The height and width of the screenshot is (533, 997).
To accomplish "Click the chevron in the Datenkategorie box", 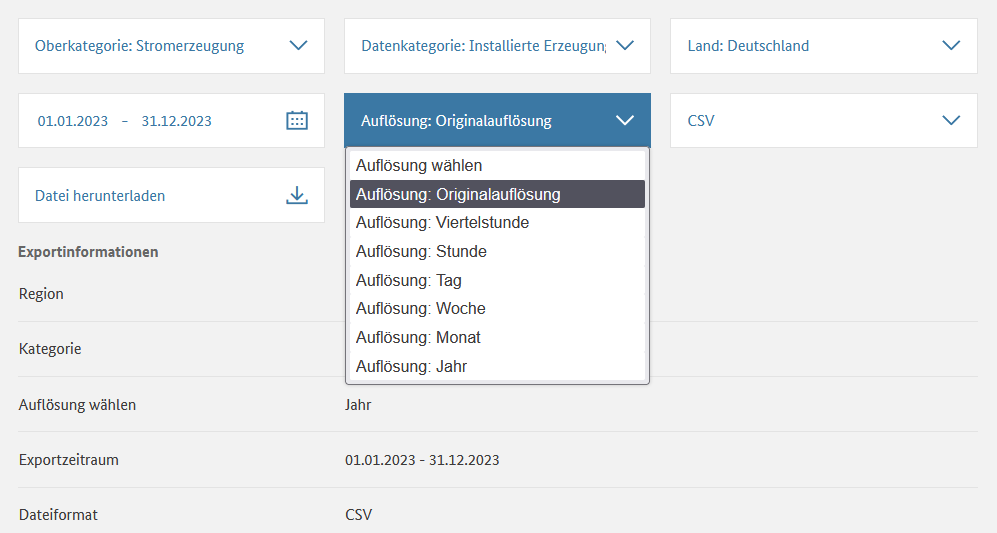I will click(625, 45).
